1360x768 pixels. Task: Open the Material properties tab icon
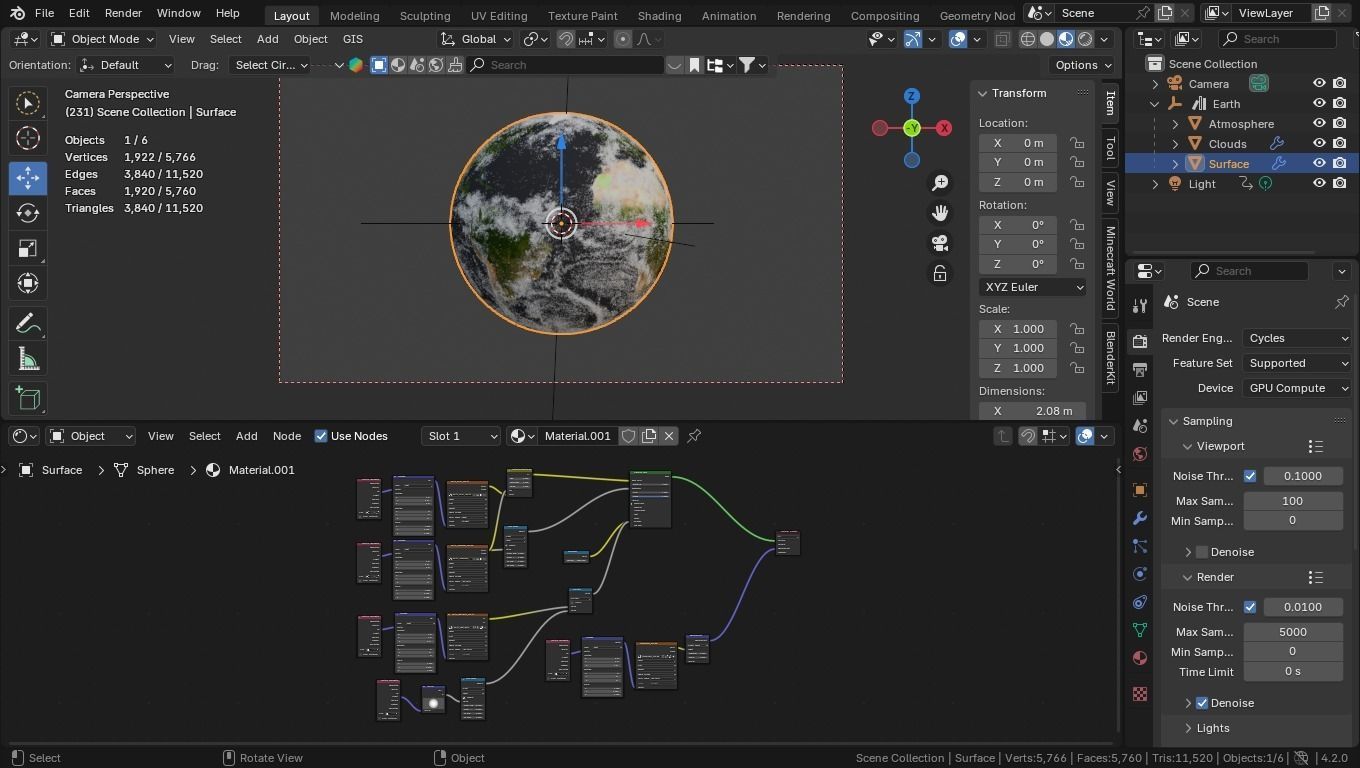(1140, 658)
